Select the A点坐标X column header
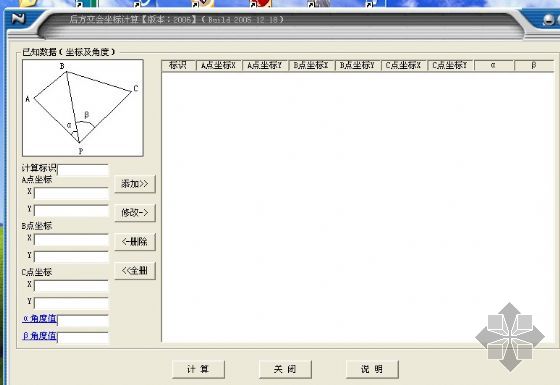The height and width of the screenshot is (385, 560). tap(219, 65)
